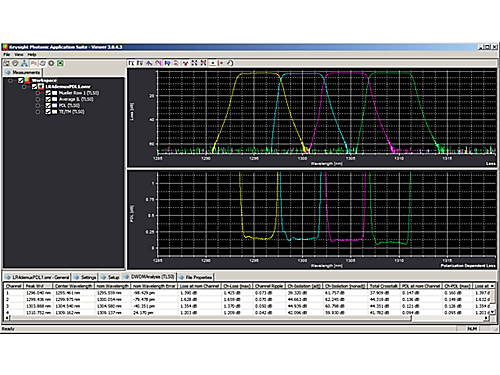
Task: Collapse the Workspace tree node
Action: click(x=10, y=81)
